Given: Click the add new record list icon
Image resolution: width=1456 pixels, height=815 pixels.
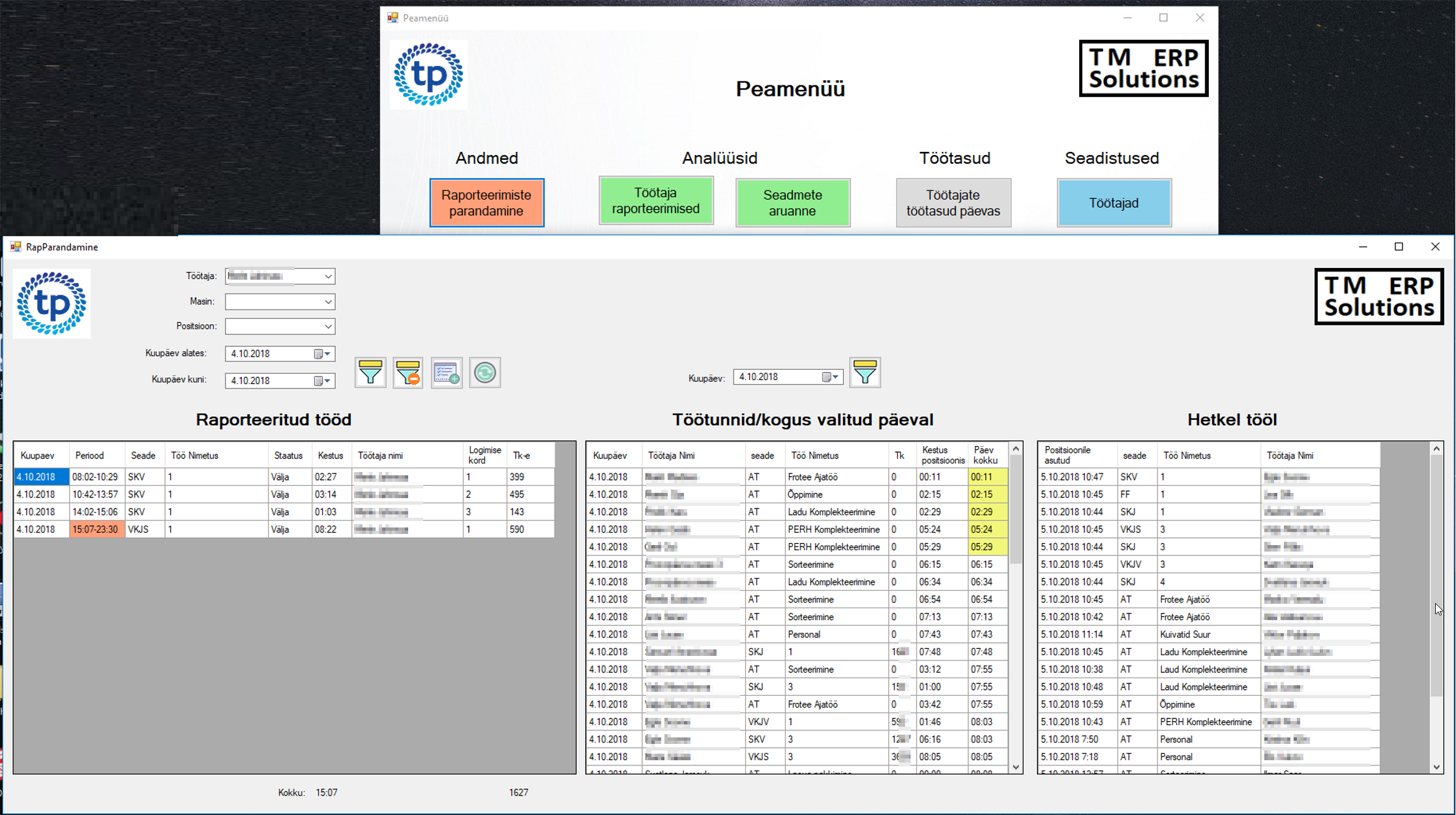Looking at the screenshot, I should click(447, 373).
